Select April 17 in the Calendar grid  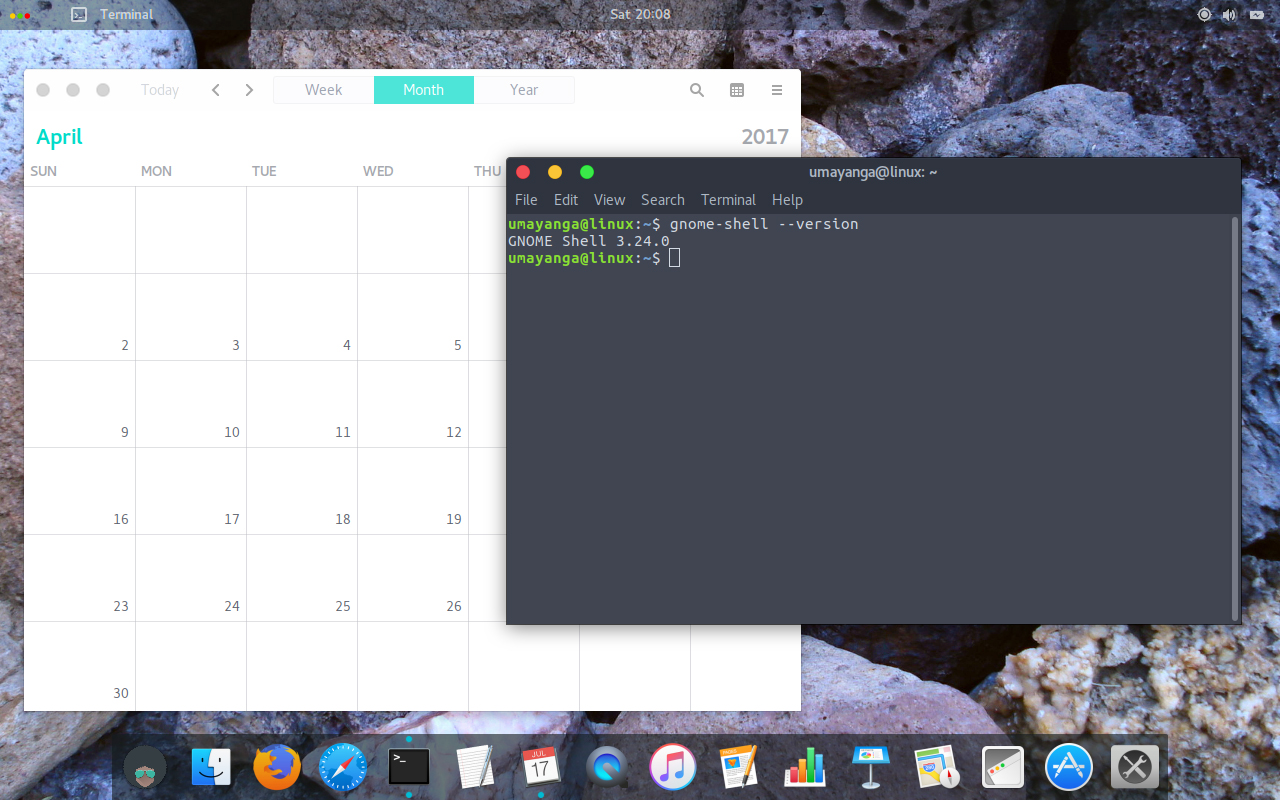191,491
